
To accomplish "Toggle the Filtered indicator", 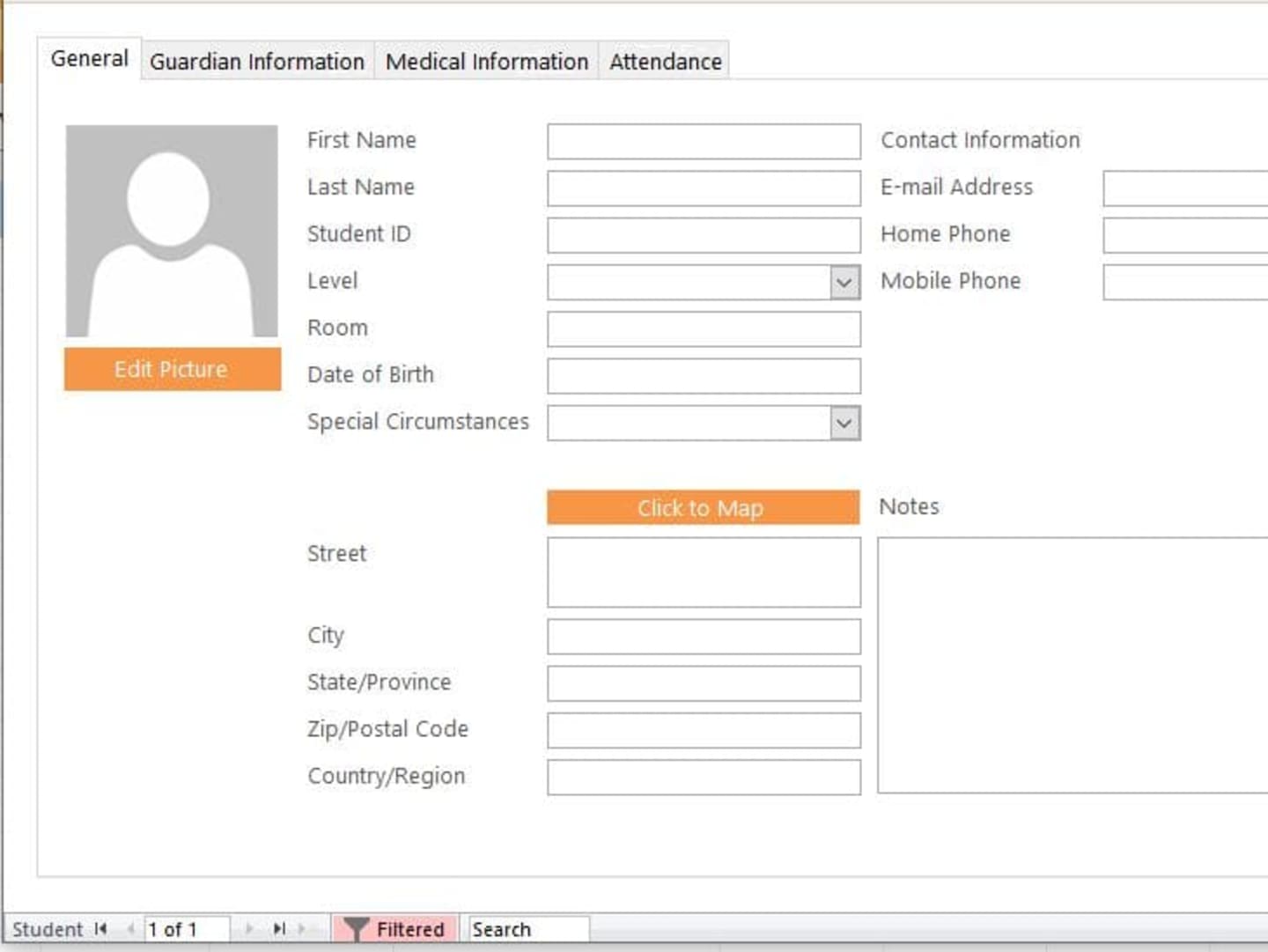I will point(395,929).
